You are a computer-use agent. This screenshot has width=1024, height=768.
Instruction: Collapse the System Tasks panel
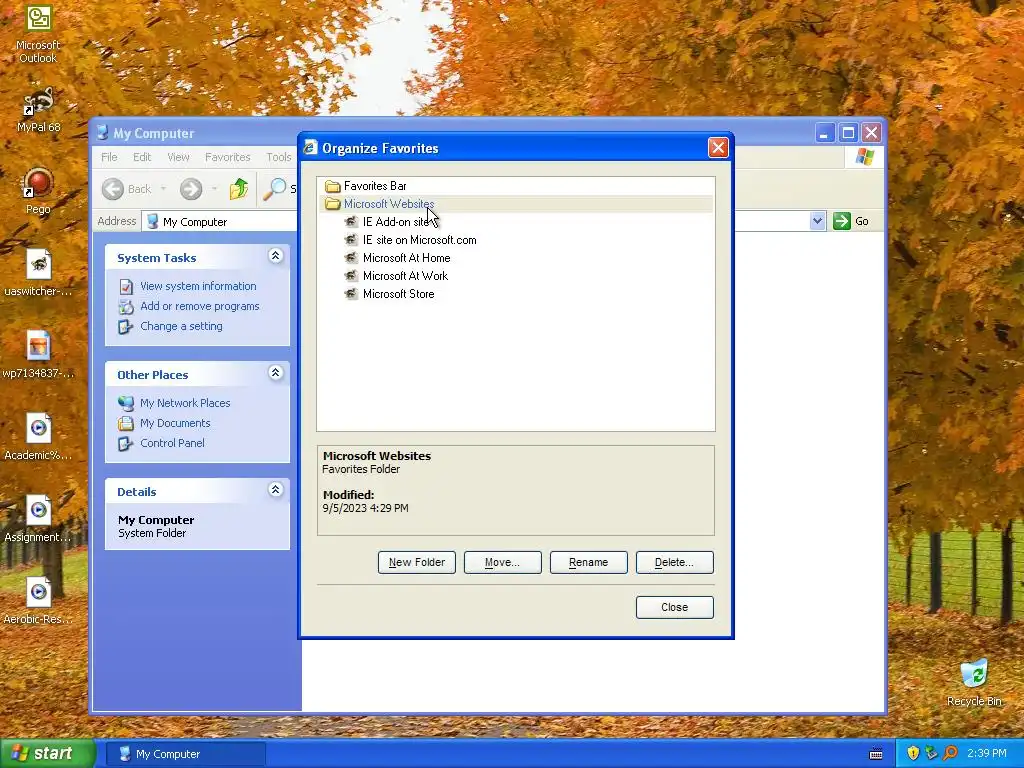276,255
